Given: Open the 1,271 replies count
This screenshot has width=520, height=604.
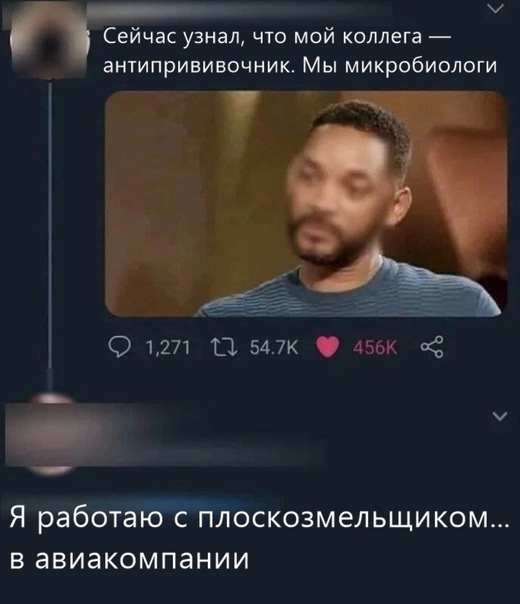Looking at the screenshot, I should click(168, 348).
